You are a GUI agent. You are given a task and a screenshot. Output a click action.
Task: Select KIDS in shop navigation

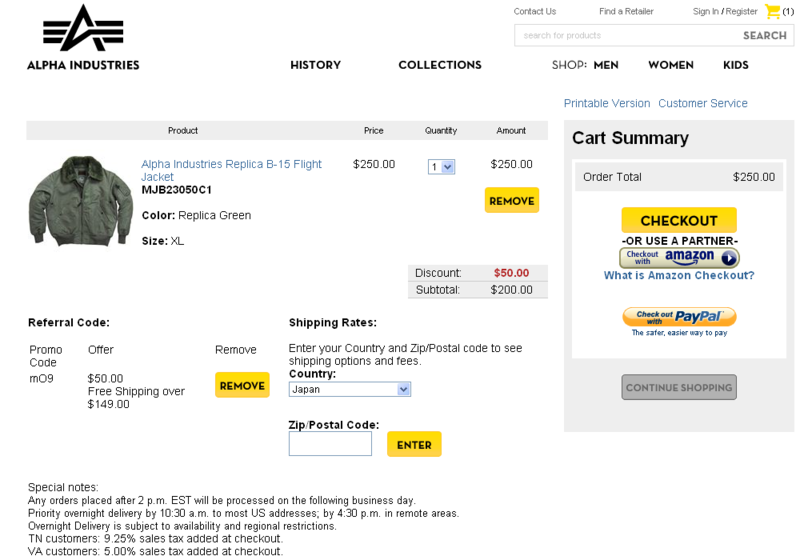pyautogui.click(x=736, y=65)
